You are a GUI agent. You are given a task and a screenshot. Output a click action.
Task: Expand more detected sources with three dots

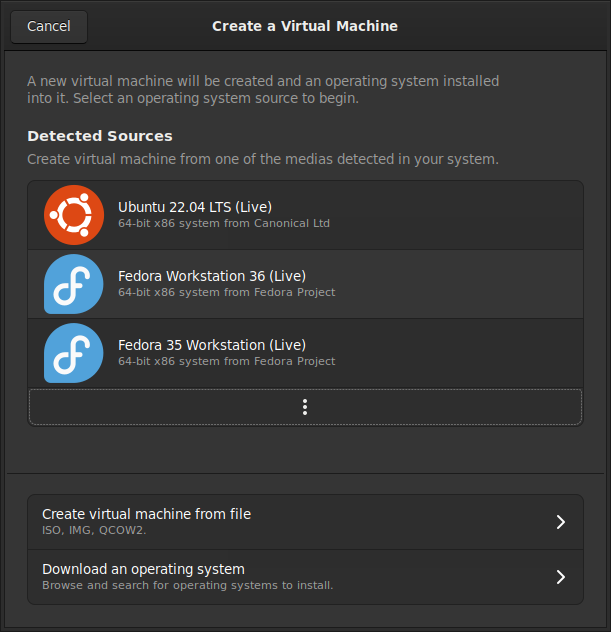tap(305, 407)
